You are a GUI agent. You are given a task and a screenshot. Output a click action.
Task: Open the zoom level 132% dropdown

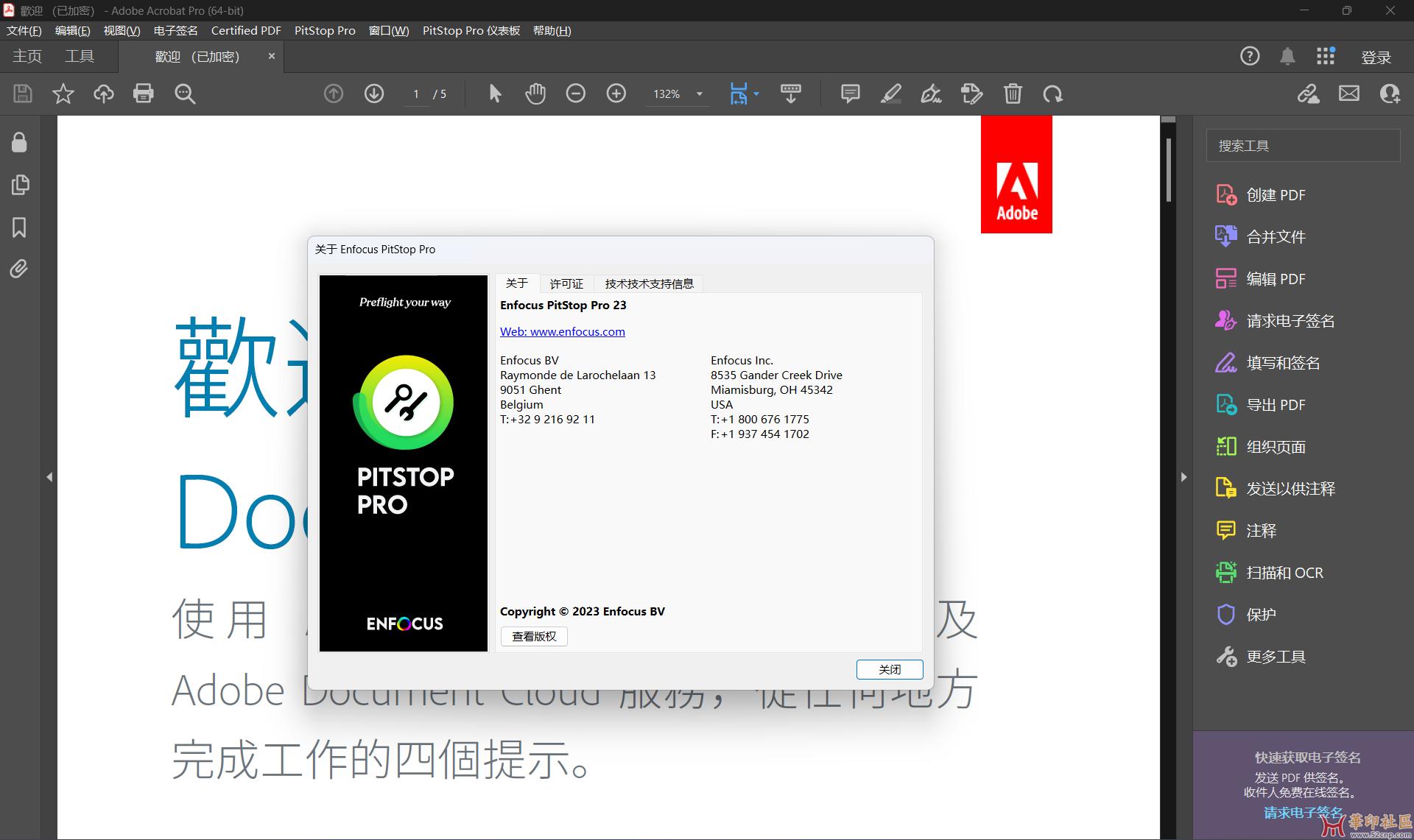coord(700,94)
